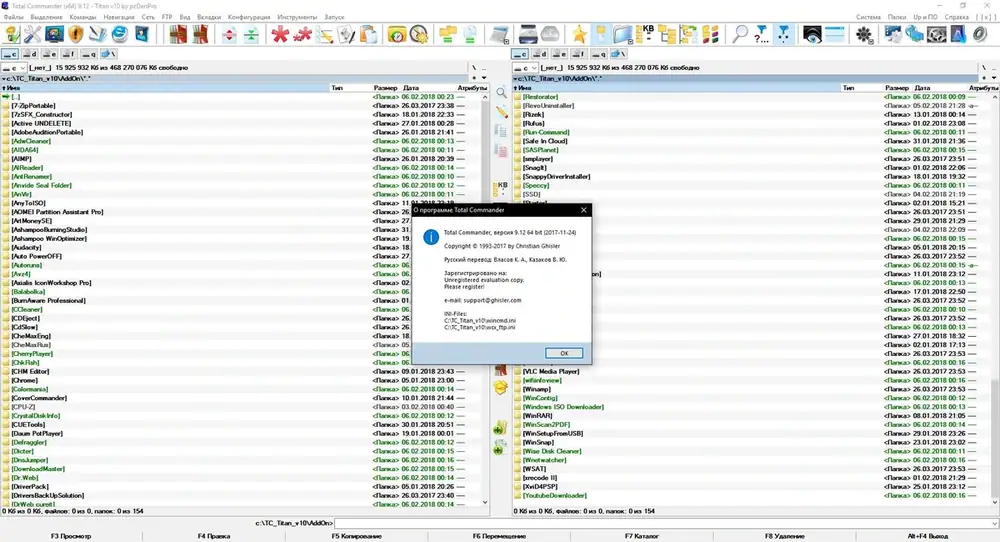Image resolution: width=1000 pixels, height=542 pixels.
Task: Select drive c button in left panel
Action: (10, 54)
